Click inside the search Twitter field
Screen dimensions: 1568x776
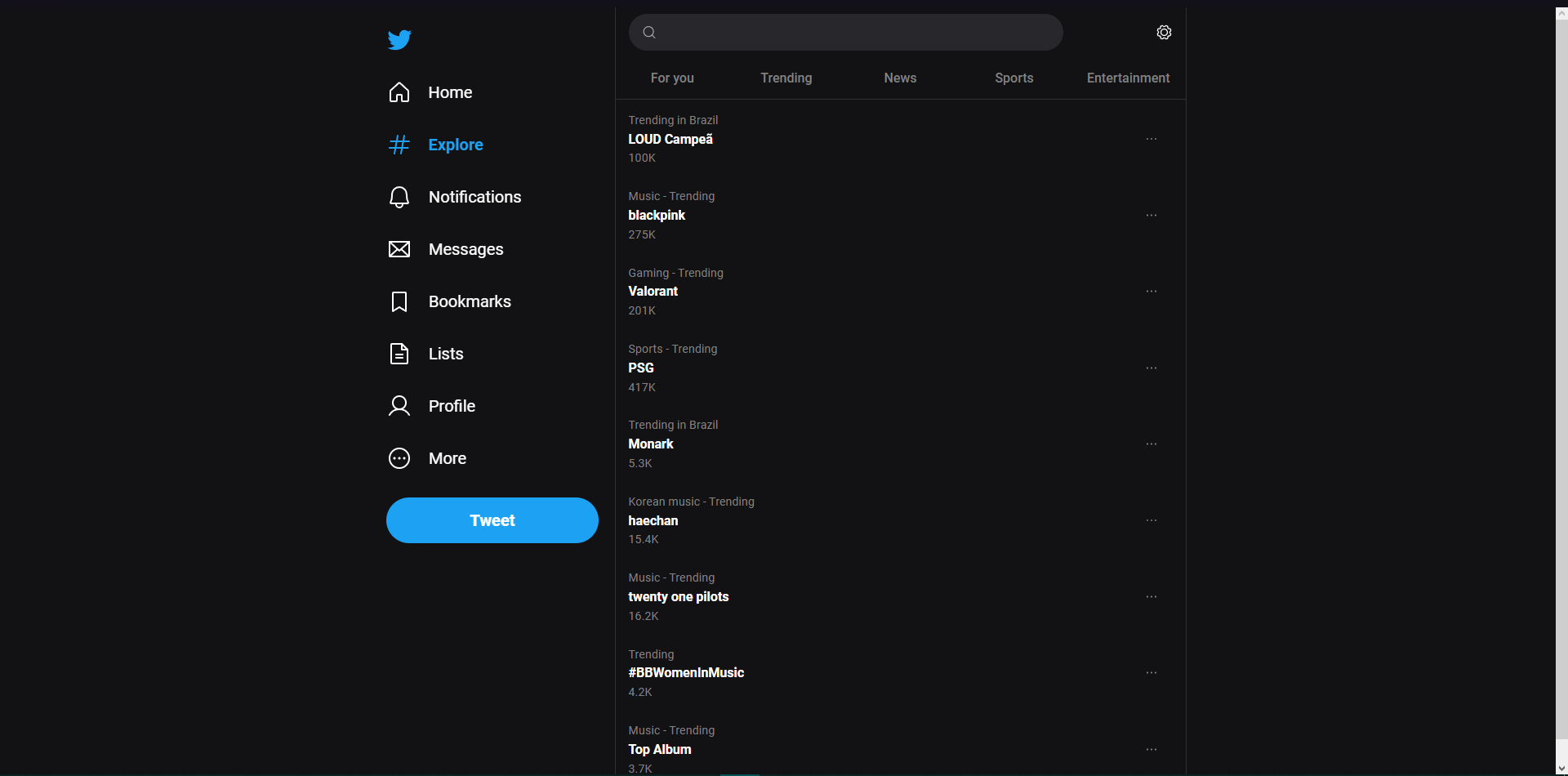845,33
